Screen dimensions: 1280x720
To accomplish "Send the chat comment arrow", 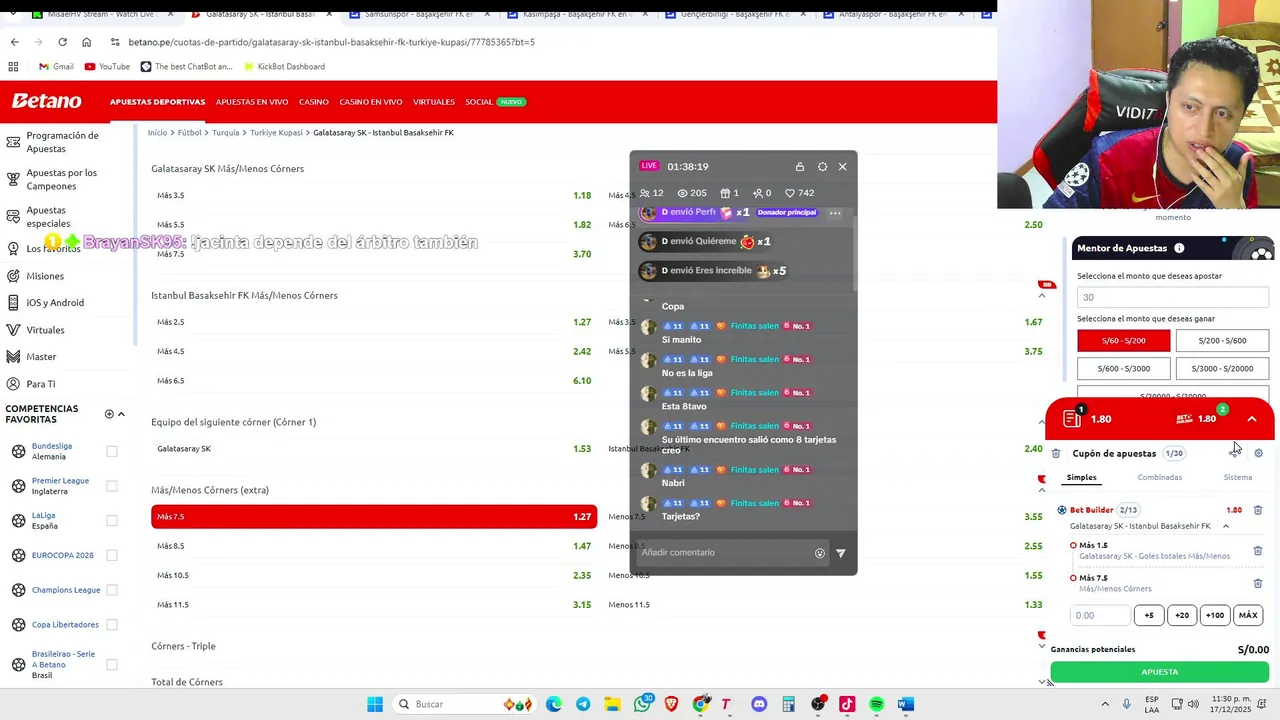I will (841, 553).
